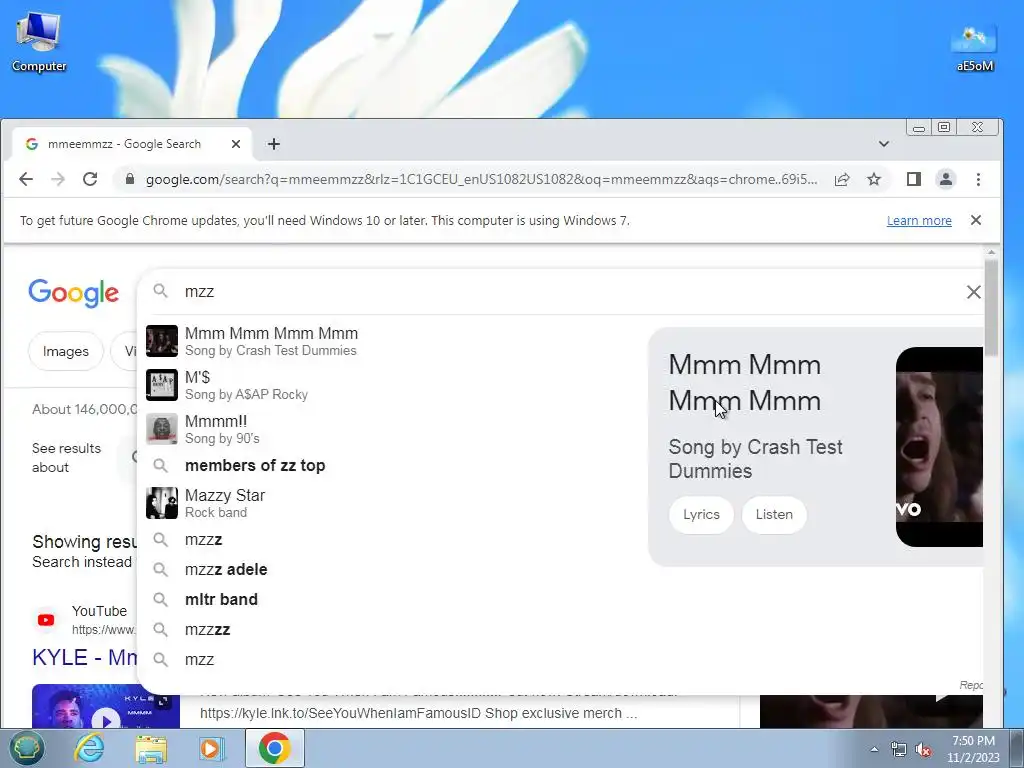Click the muted volume tray icon

coord(923,750)
